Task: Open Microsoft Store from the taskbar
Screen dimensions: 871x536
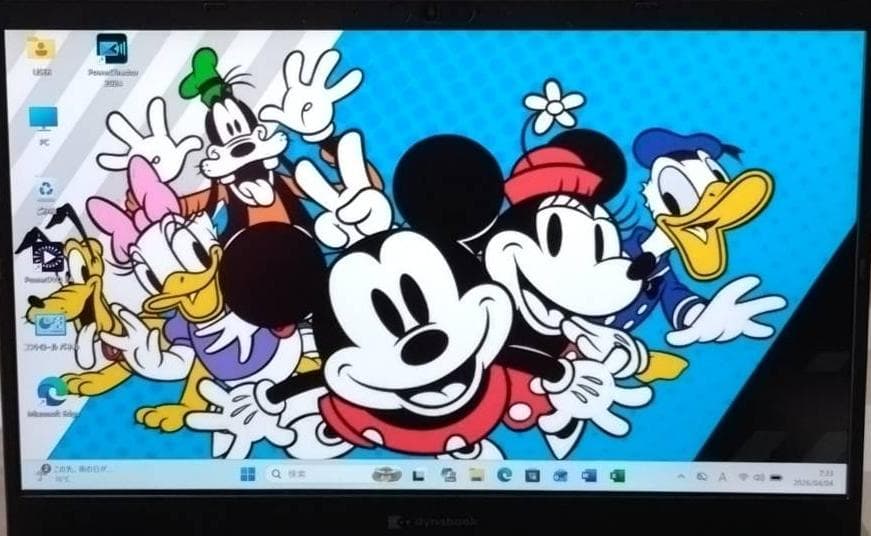Action: (x=532, y=475)
